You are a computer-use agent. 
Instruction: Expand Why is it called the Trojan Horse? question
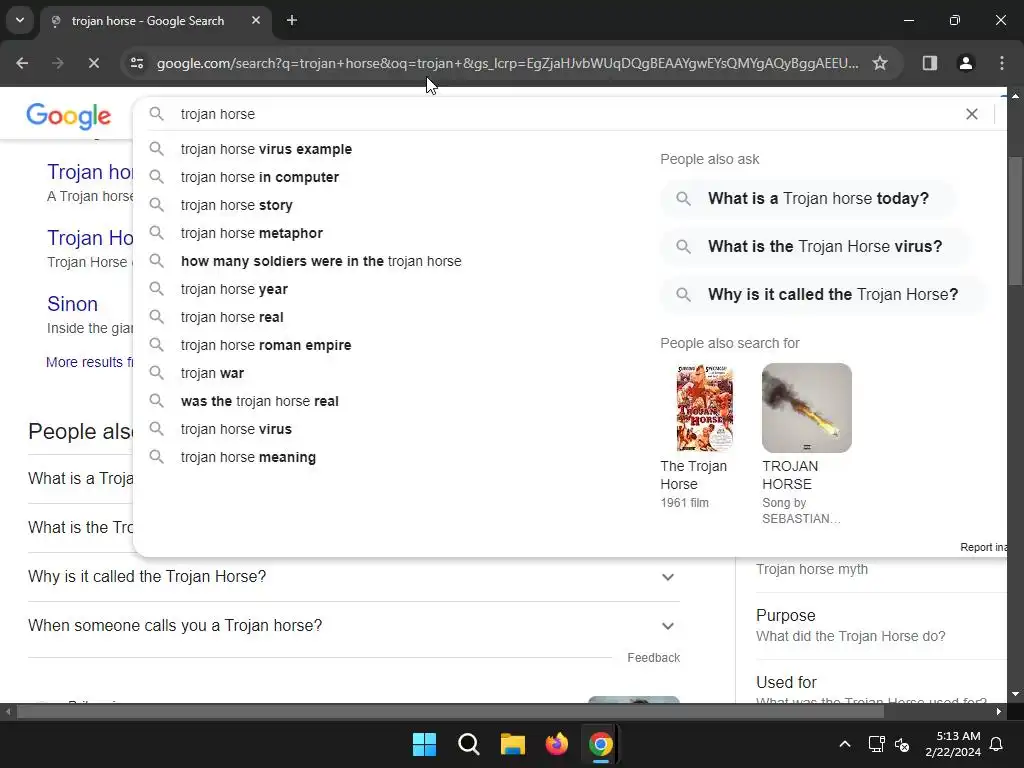[353, 577]
